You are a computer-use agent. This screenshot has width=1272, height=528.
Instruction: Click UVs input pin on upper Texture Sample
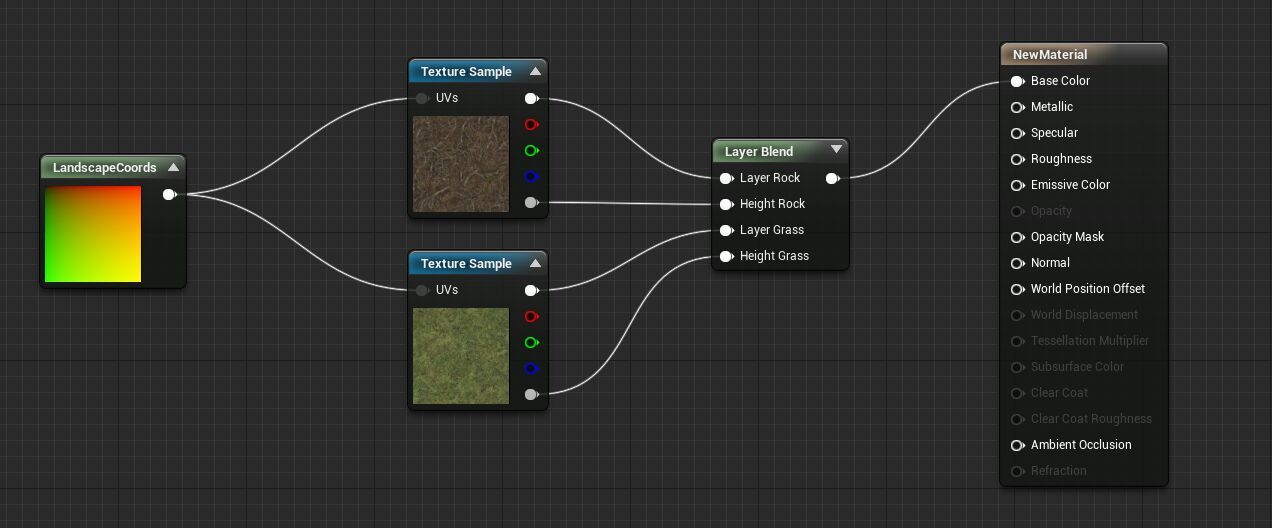coord(422,98)
